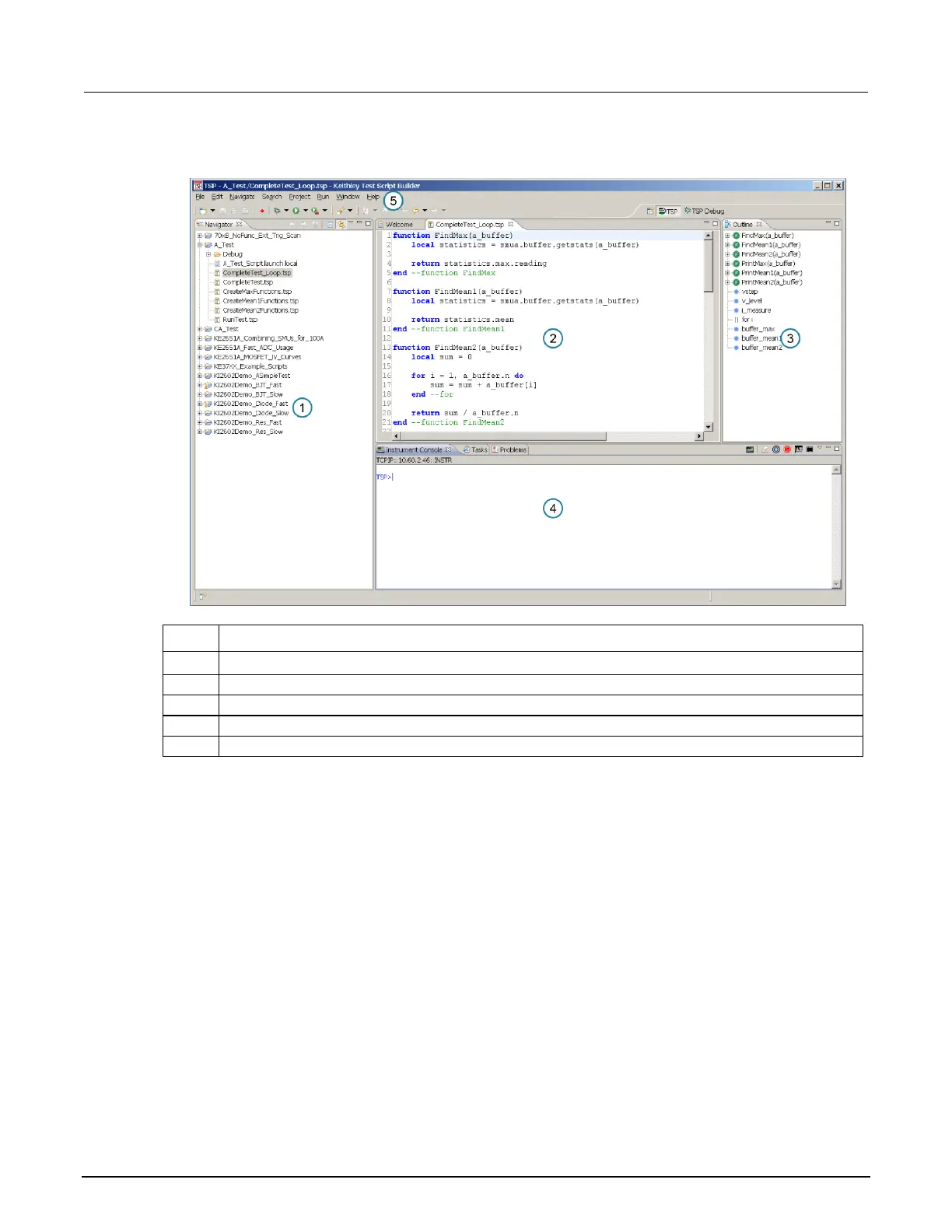This screenshot has width=952, height=1232.
Task: Expand the 70xB_NoFunc_Ext_Trig_Scan project
Action: click(200, 236)
